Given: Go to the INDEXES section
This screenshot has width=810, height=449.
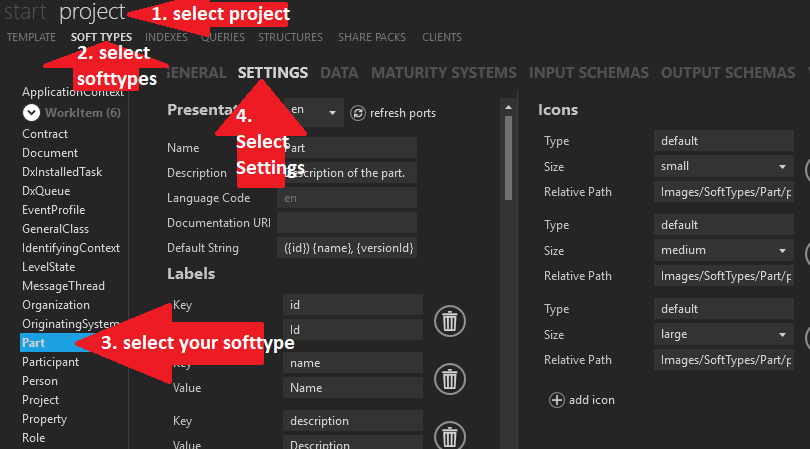Looking at the screenshot, I should (x=166, y=37).
